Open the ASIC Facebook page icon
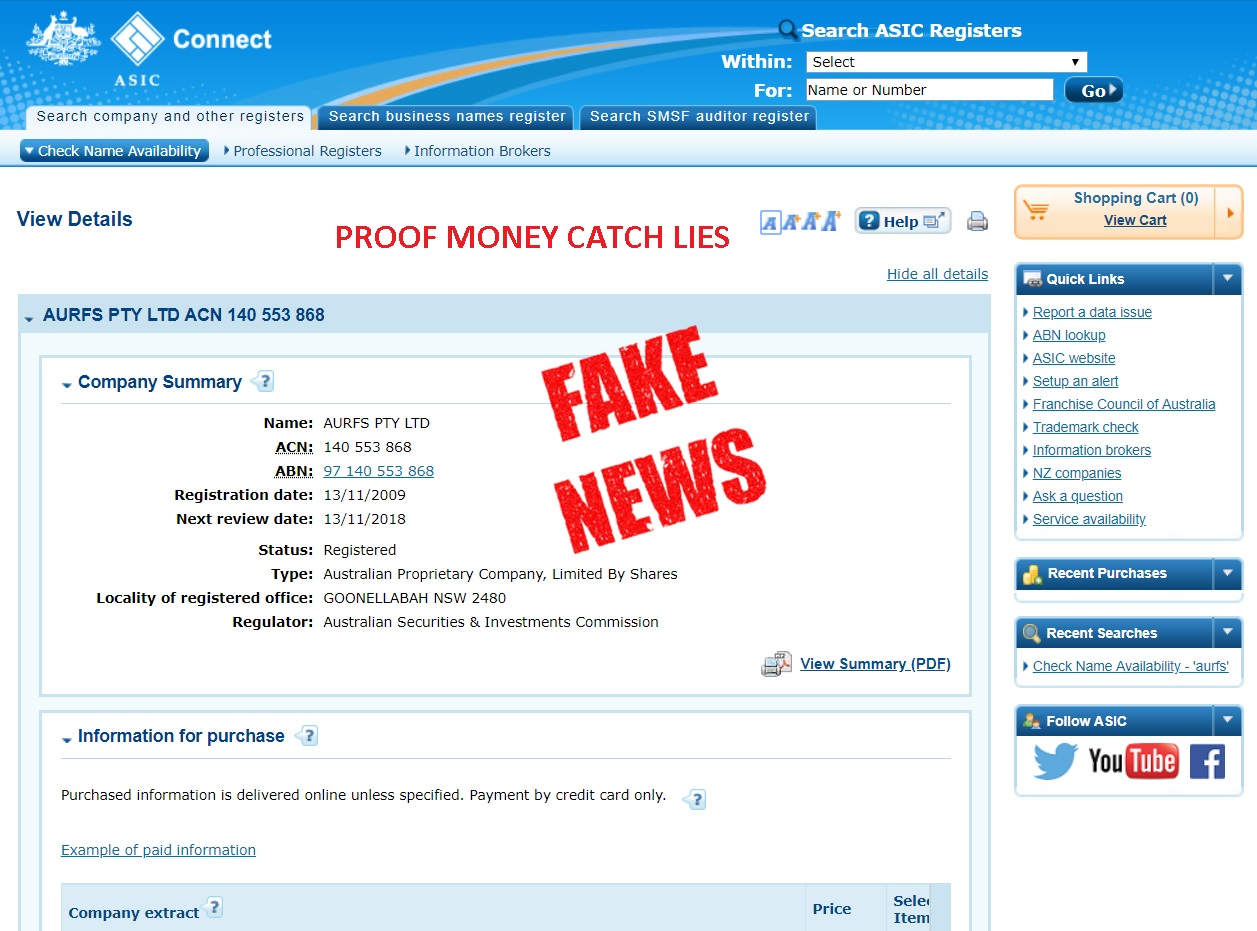The width and height of the screenshot is (1257, 931). (1207, 762)
